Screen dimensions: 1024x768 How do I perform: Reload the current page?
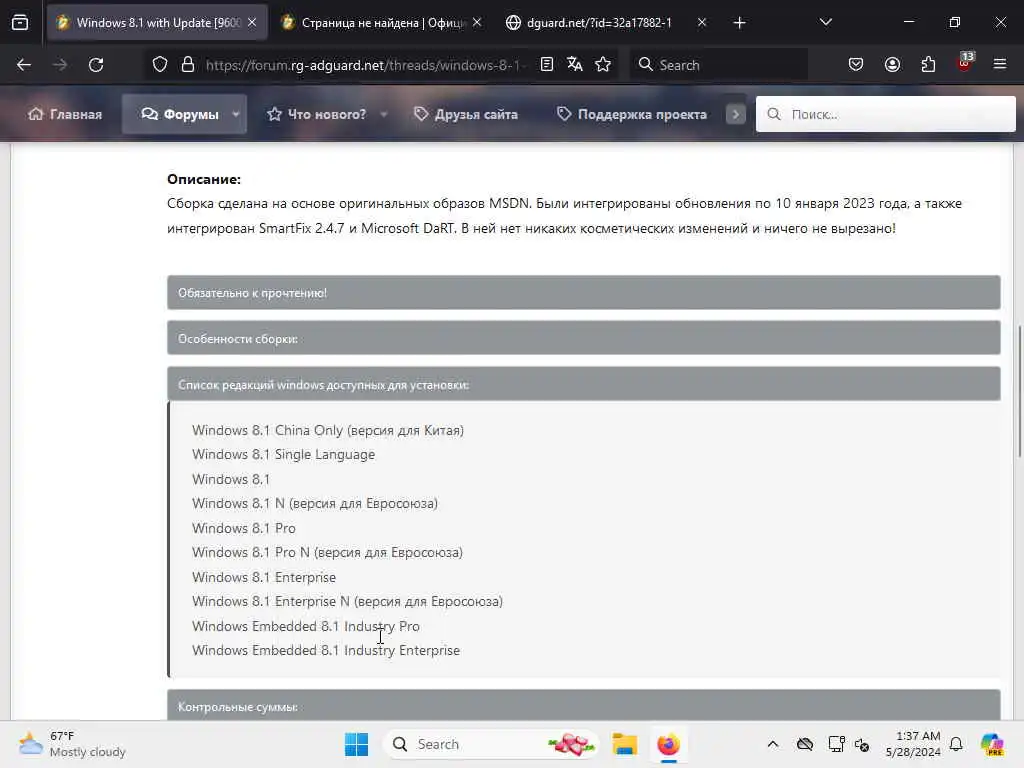[x=96, y=65]
